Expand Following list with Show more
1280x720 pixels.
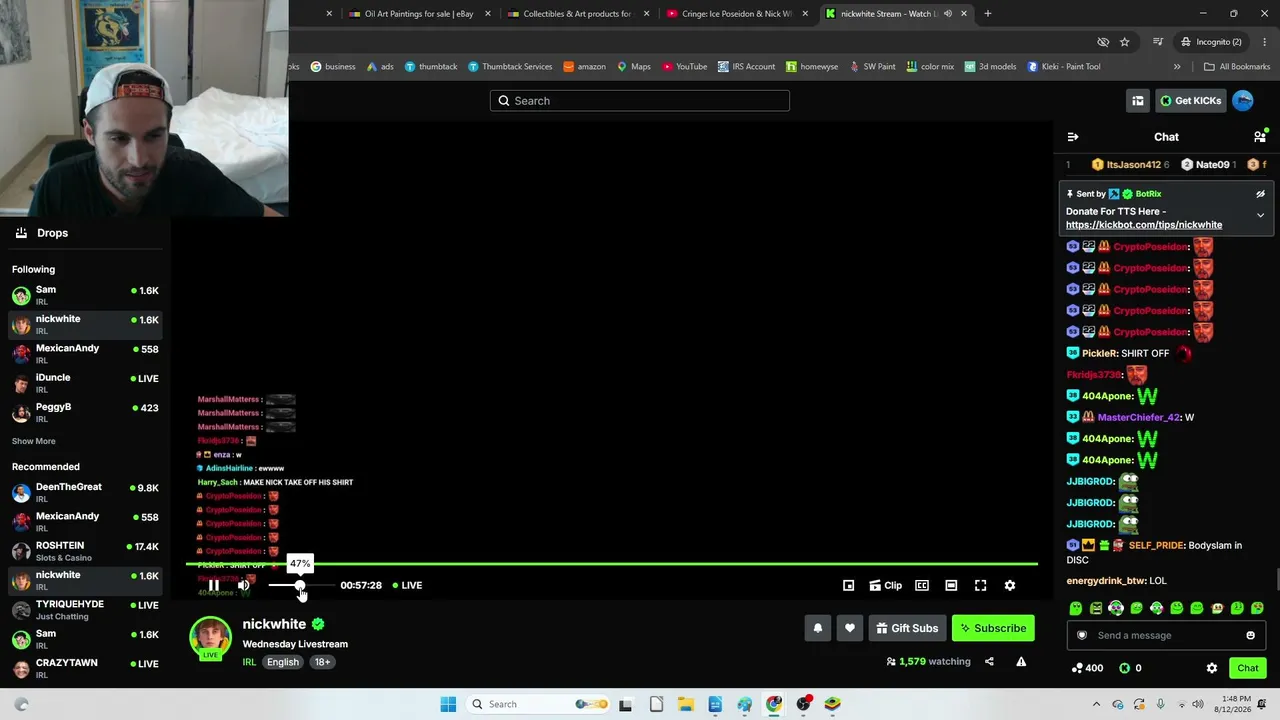point(34,441)
